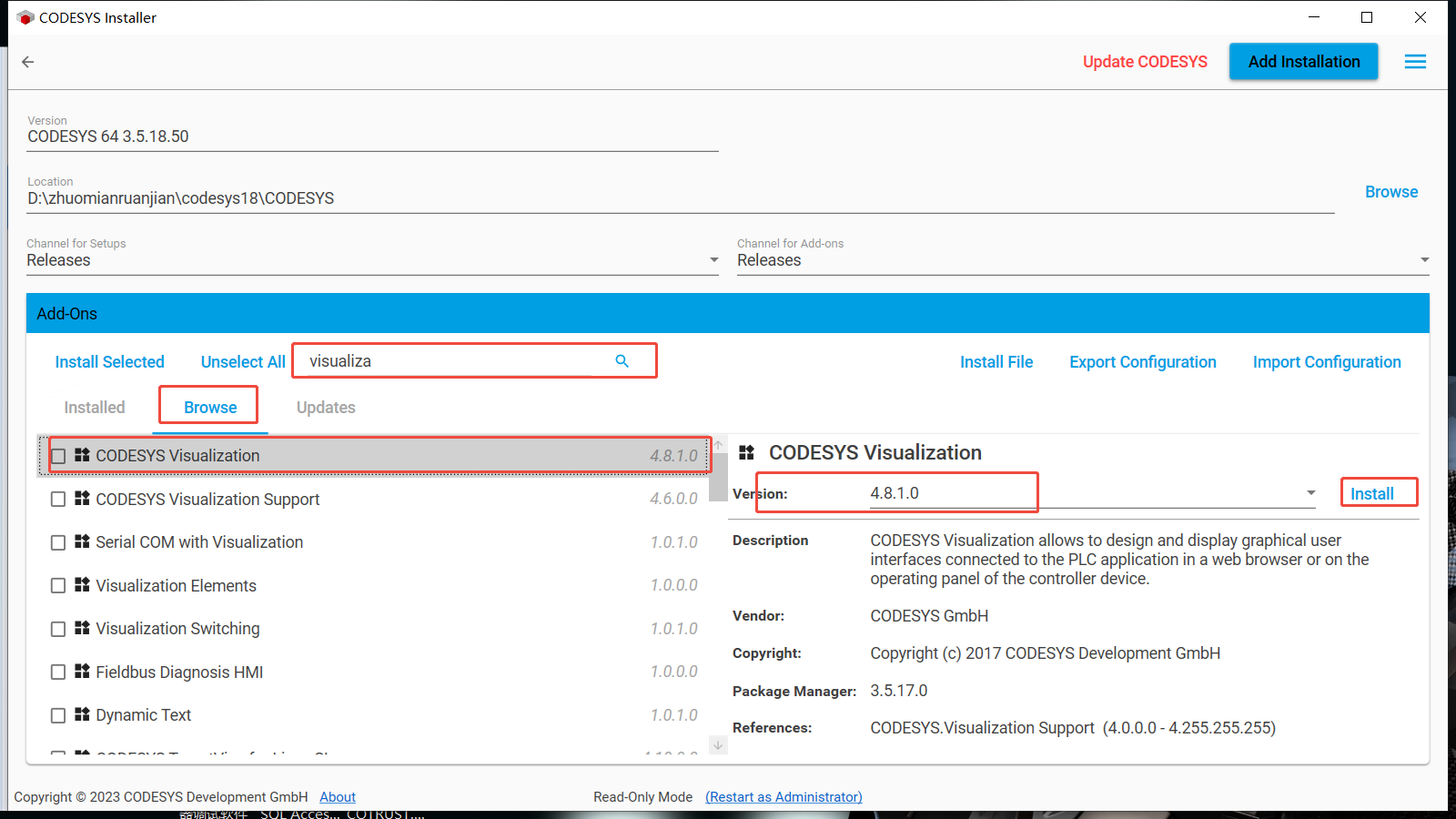Open the hamburger menu icon

click(x=1415, y=62)
